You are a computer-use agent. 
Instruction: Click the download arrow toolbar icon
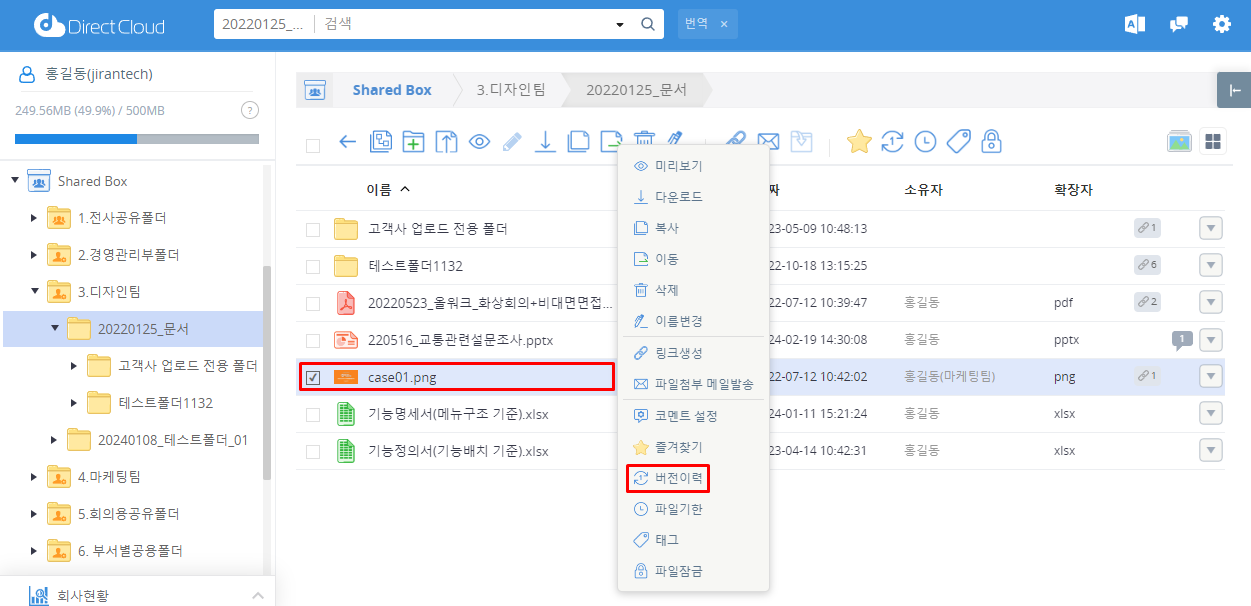545,142
